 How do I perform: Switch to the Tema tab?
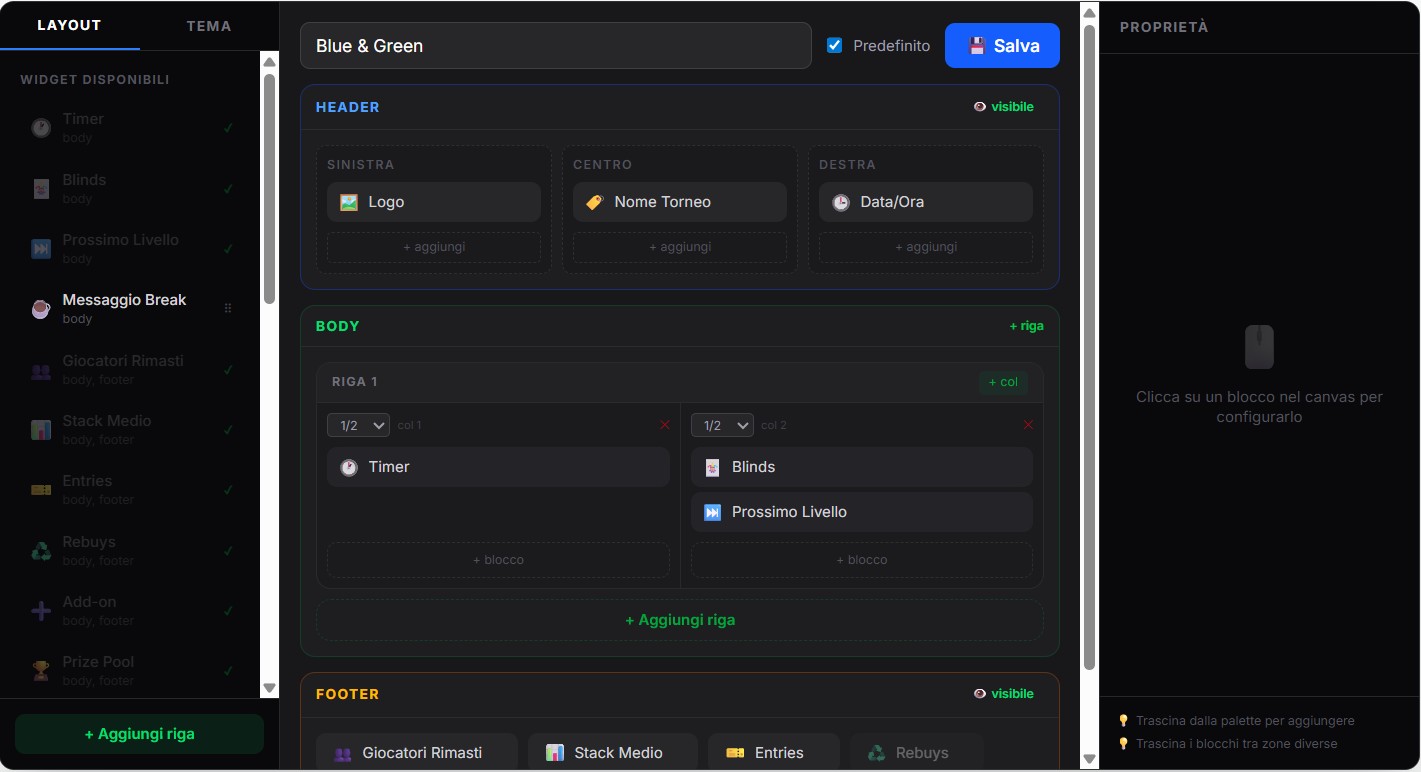point(209,26)
